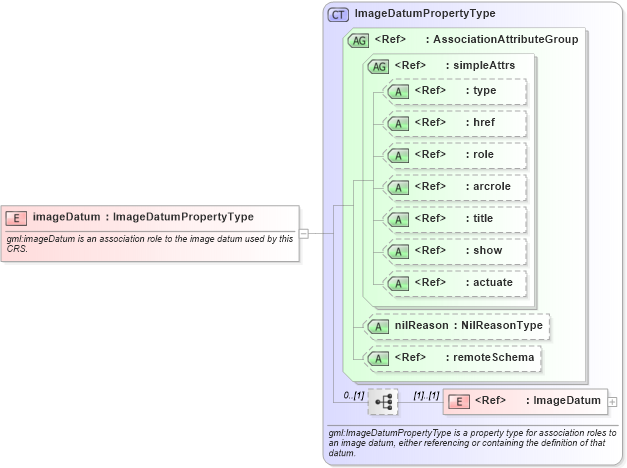Viewport: 627px width, 468px height.
Task: Select ': remoteSchema' label
Action: pyautogui.click(x=490, y=358)
